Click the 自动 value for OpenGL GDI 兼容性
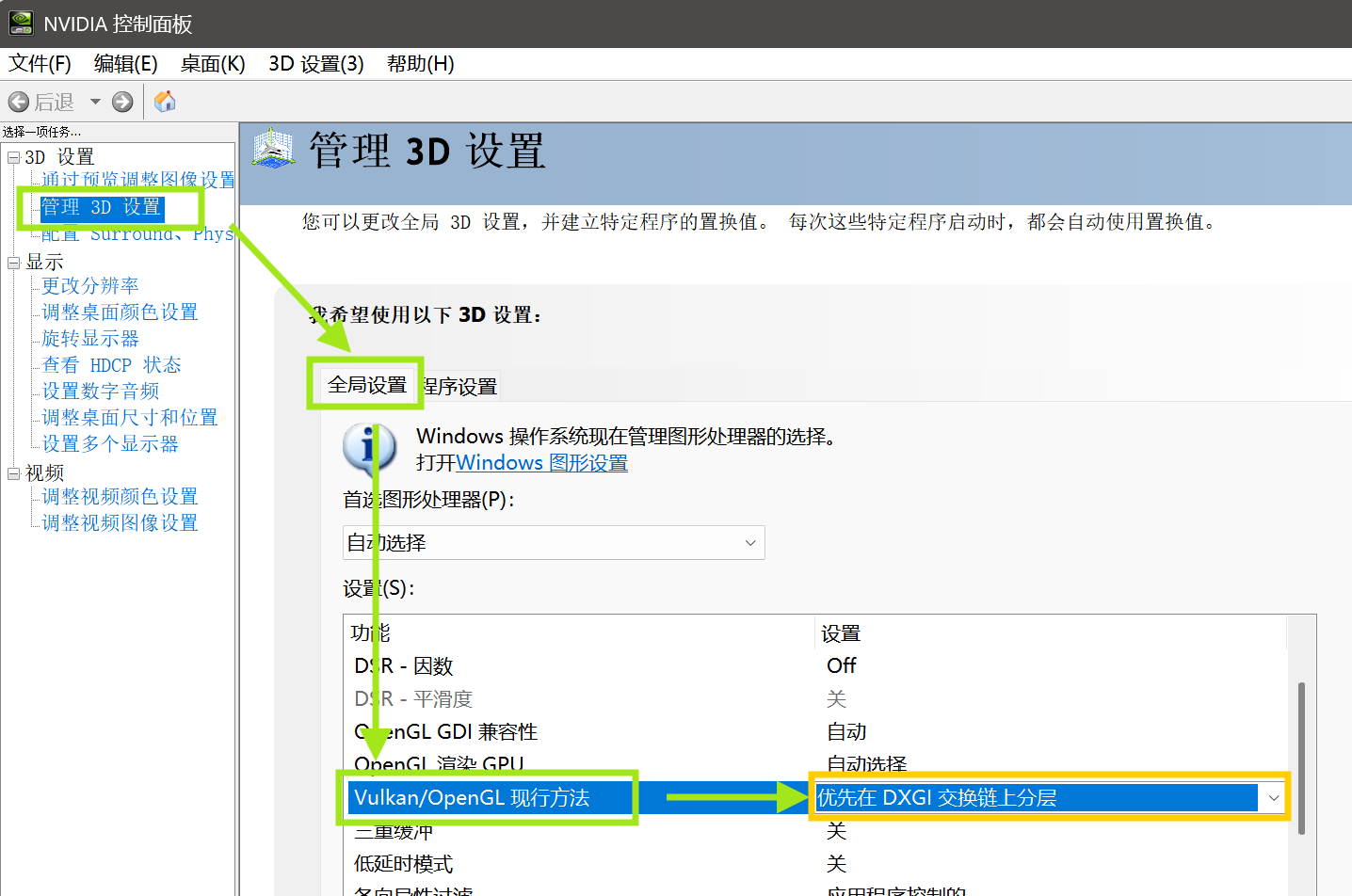 coord(846,732)
